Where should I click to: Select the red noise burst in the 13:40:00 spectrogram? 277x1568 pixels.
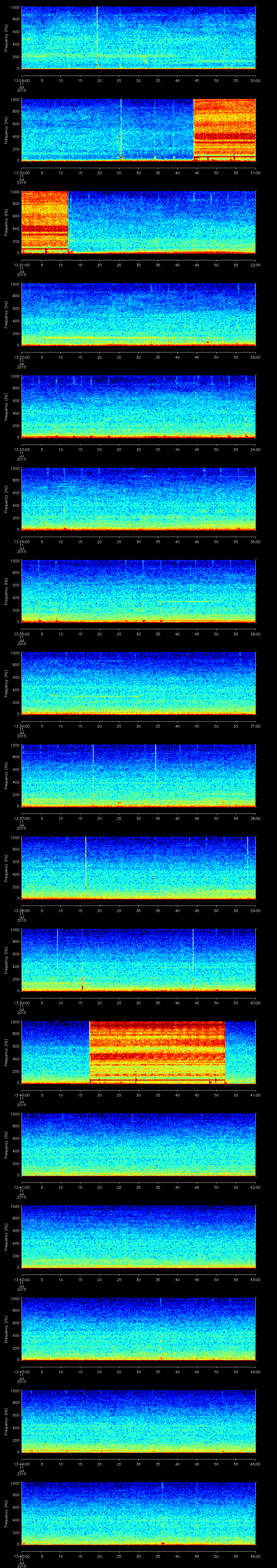(157, 1052)
